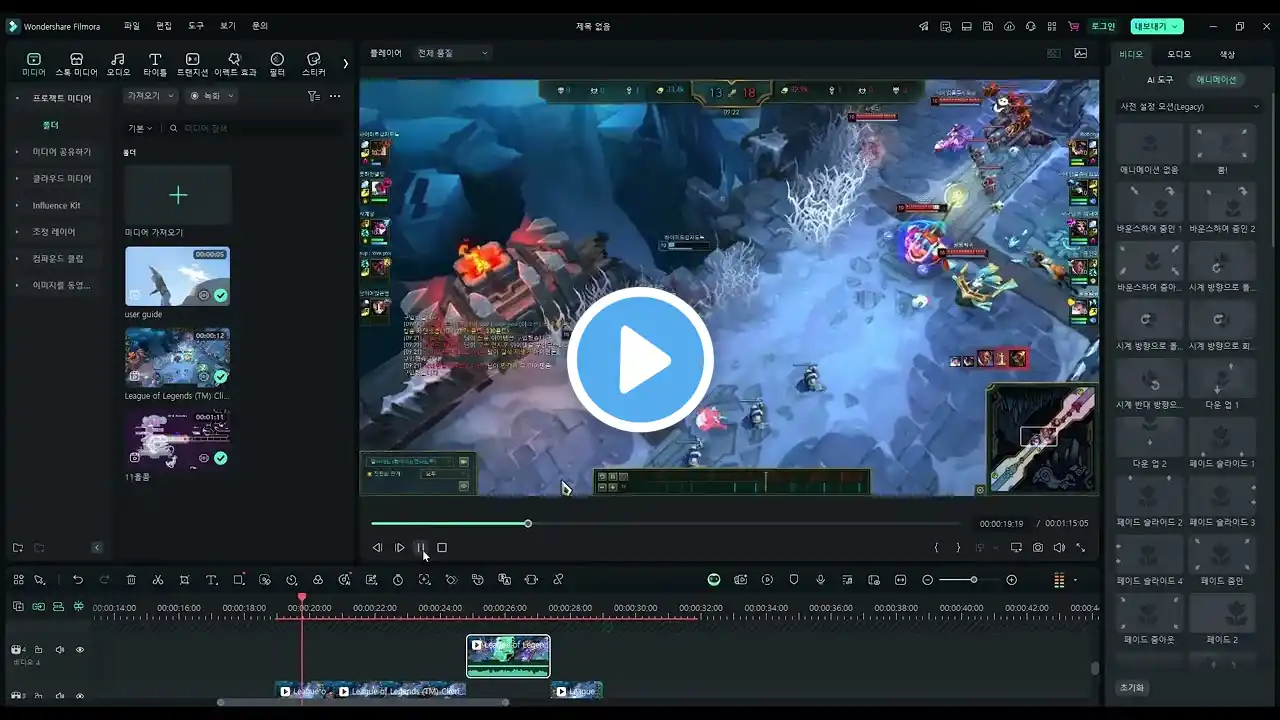
Task: Click the microphone voiceover icon
Action: [x=821, y=580]
